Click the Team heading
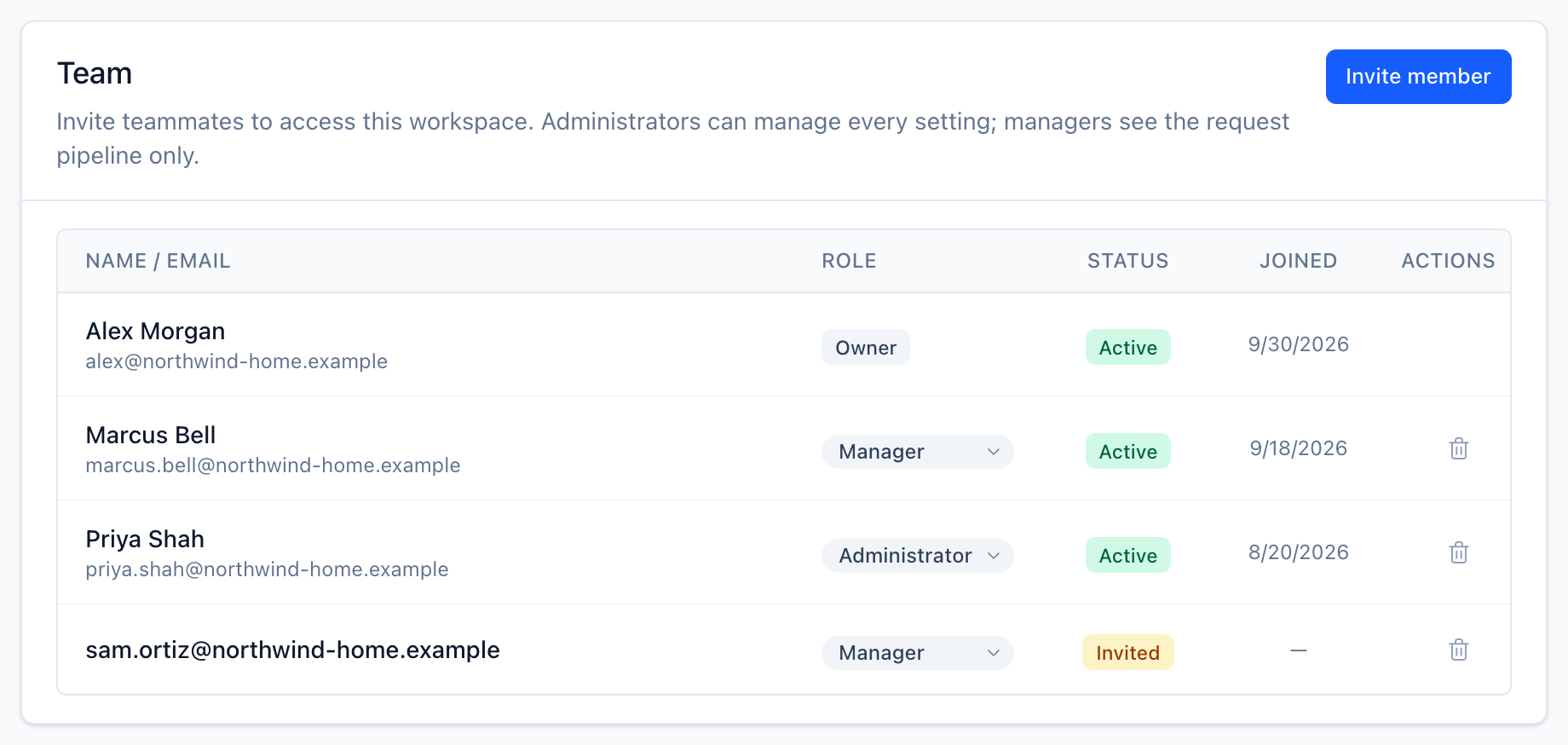Viewport: 1568px width, 745px height. click(95, 73)
